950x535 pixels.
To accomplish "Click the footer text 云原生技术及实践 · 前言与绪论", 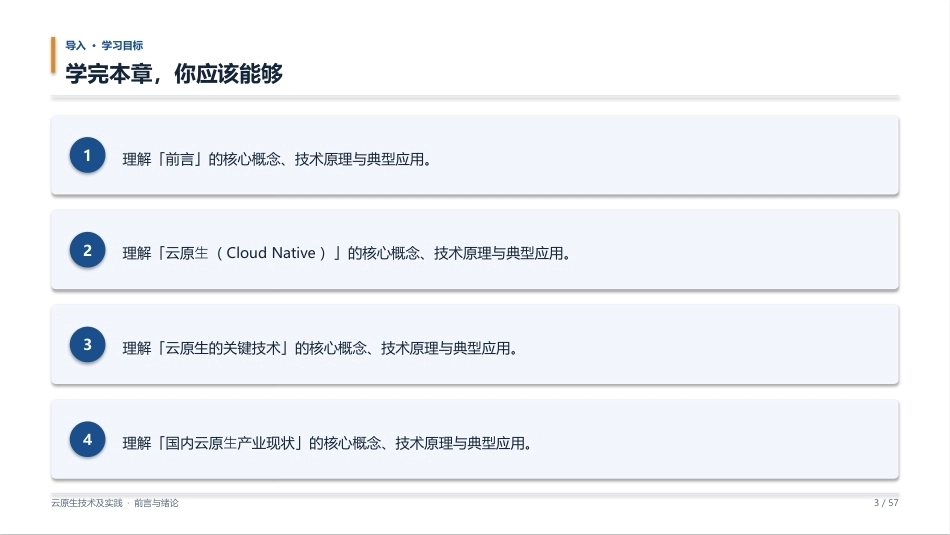I will coord(115,503).
